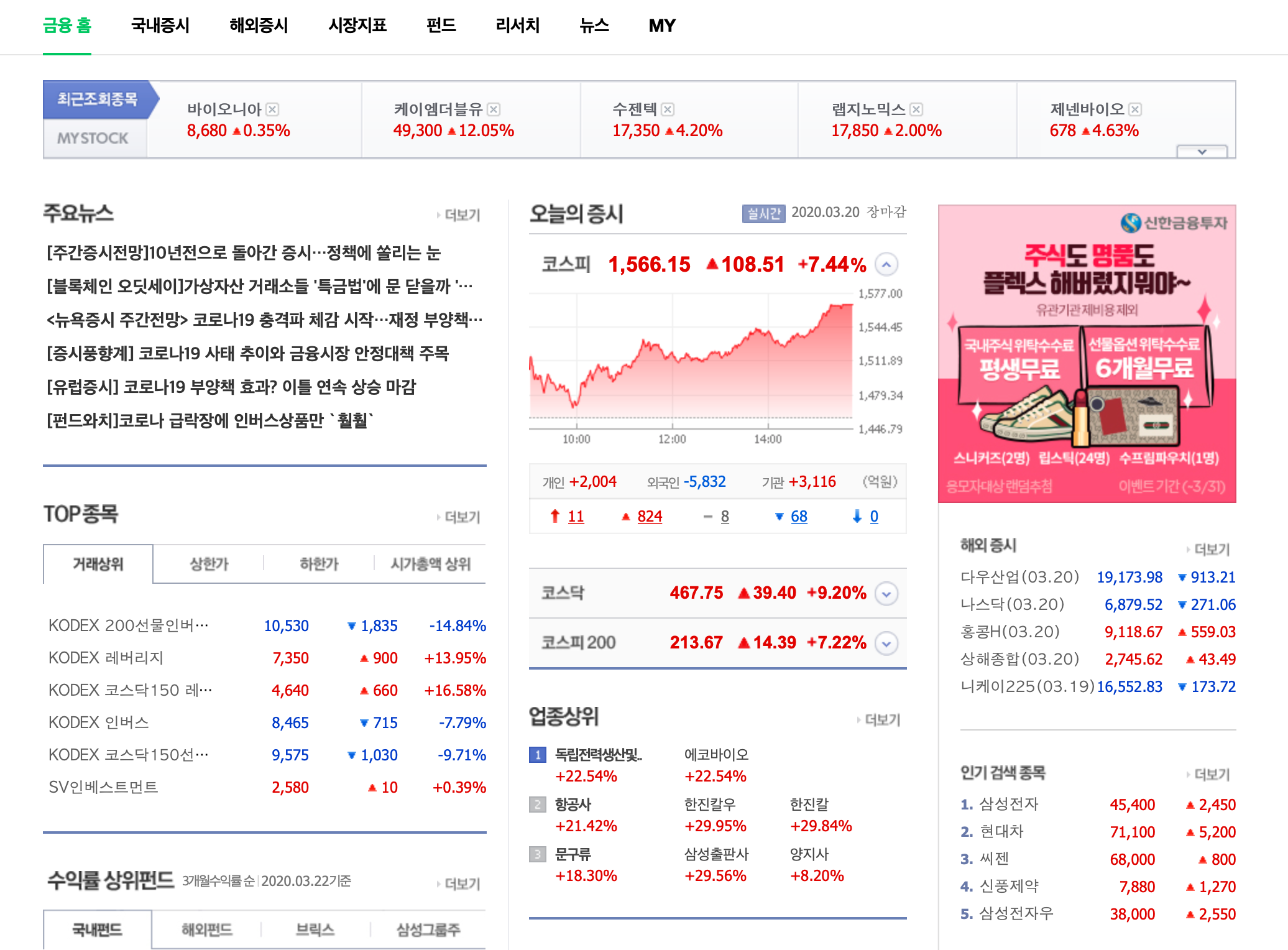Select the 해외펀드 tab

pos(206,929)
